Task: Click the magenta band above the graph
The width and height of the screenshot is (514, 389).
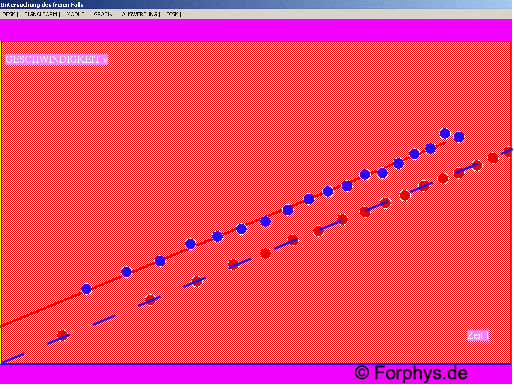Action: (256, 30)
